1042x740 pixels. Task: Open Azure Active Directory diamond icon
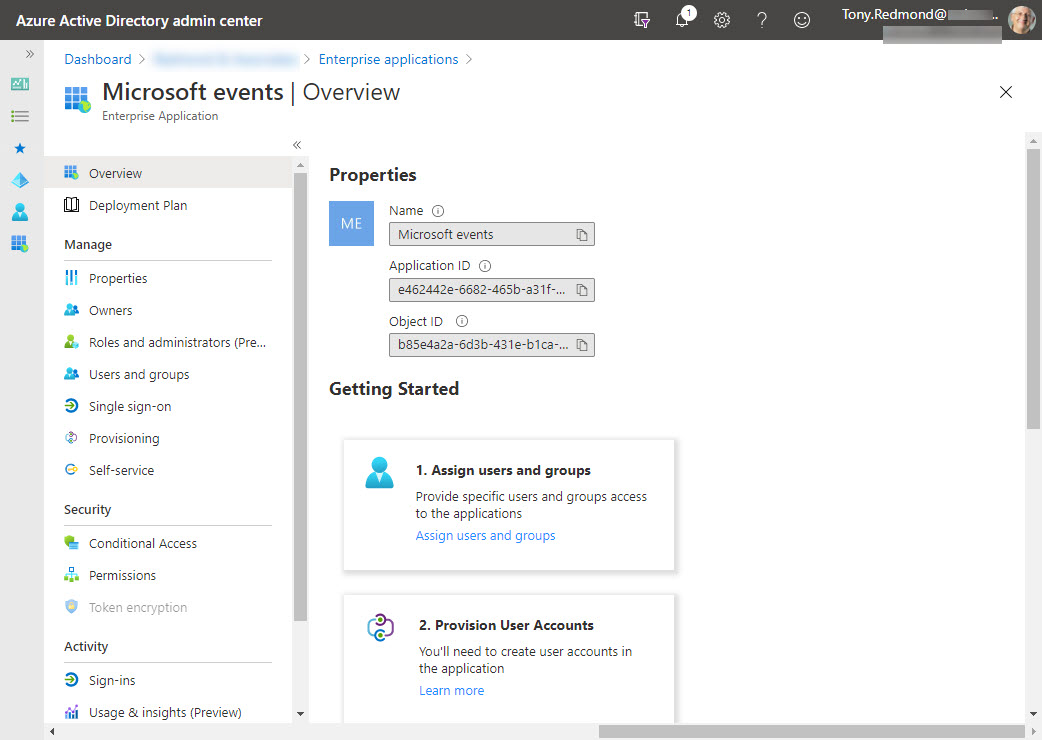(x=20, y=180)
